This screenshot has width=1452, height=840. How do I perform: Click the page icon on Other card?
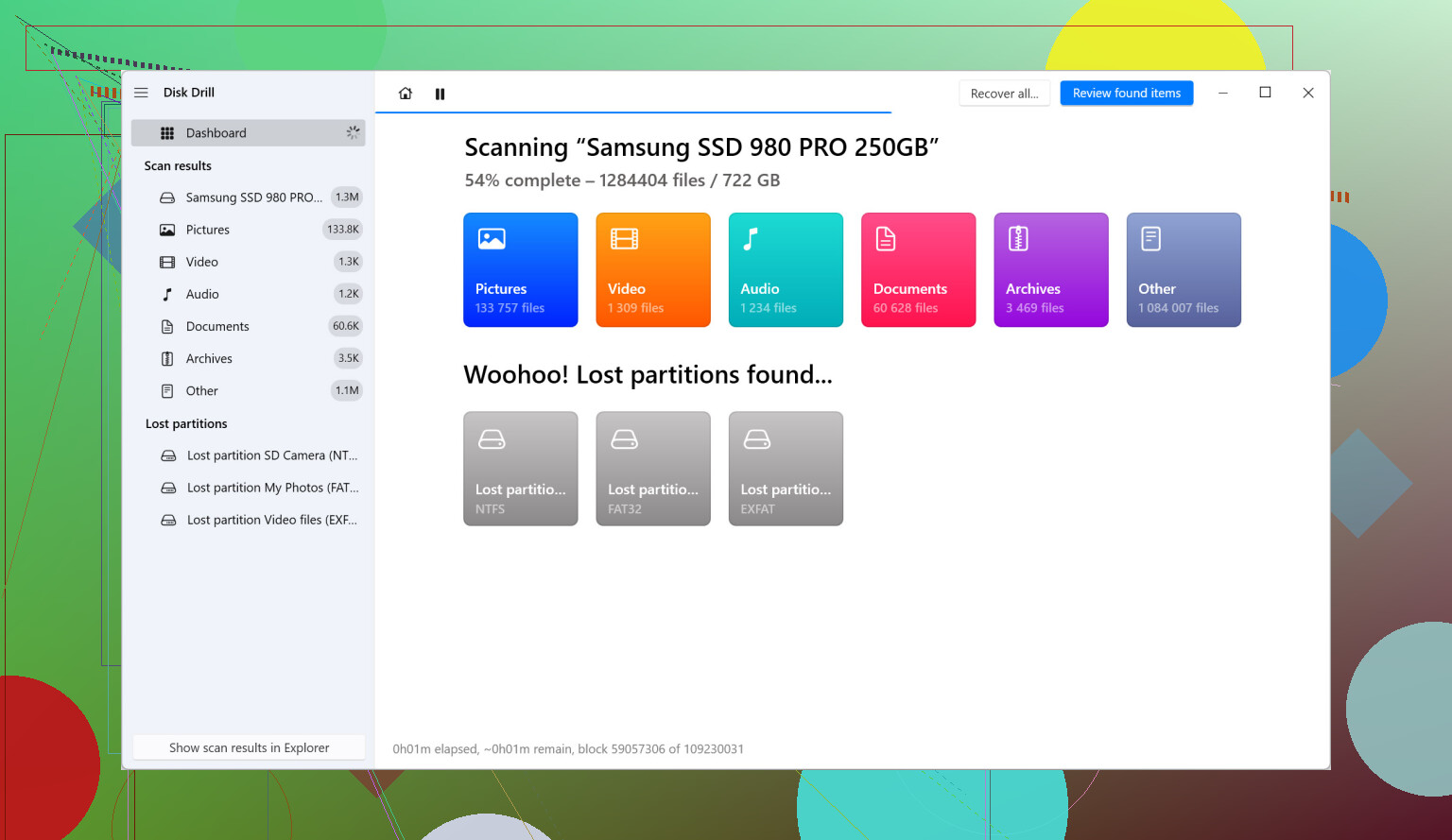pos(1150,239)
